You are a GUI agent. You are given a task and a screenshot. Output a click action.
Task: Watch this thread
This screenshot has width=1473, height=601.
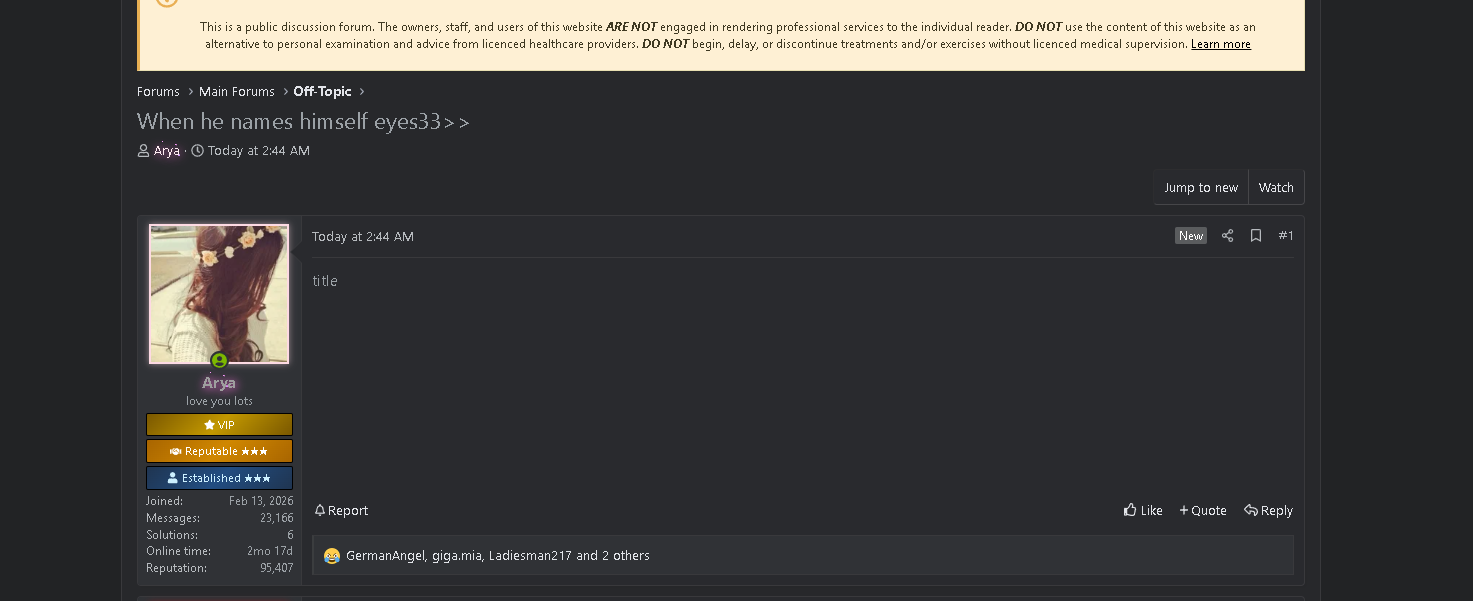pos(1276,188)
